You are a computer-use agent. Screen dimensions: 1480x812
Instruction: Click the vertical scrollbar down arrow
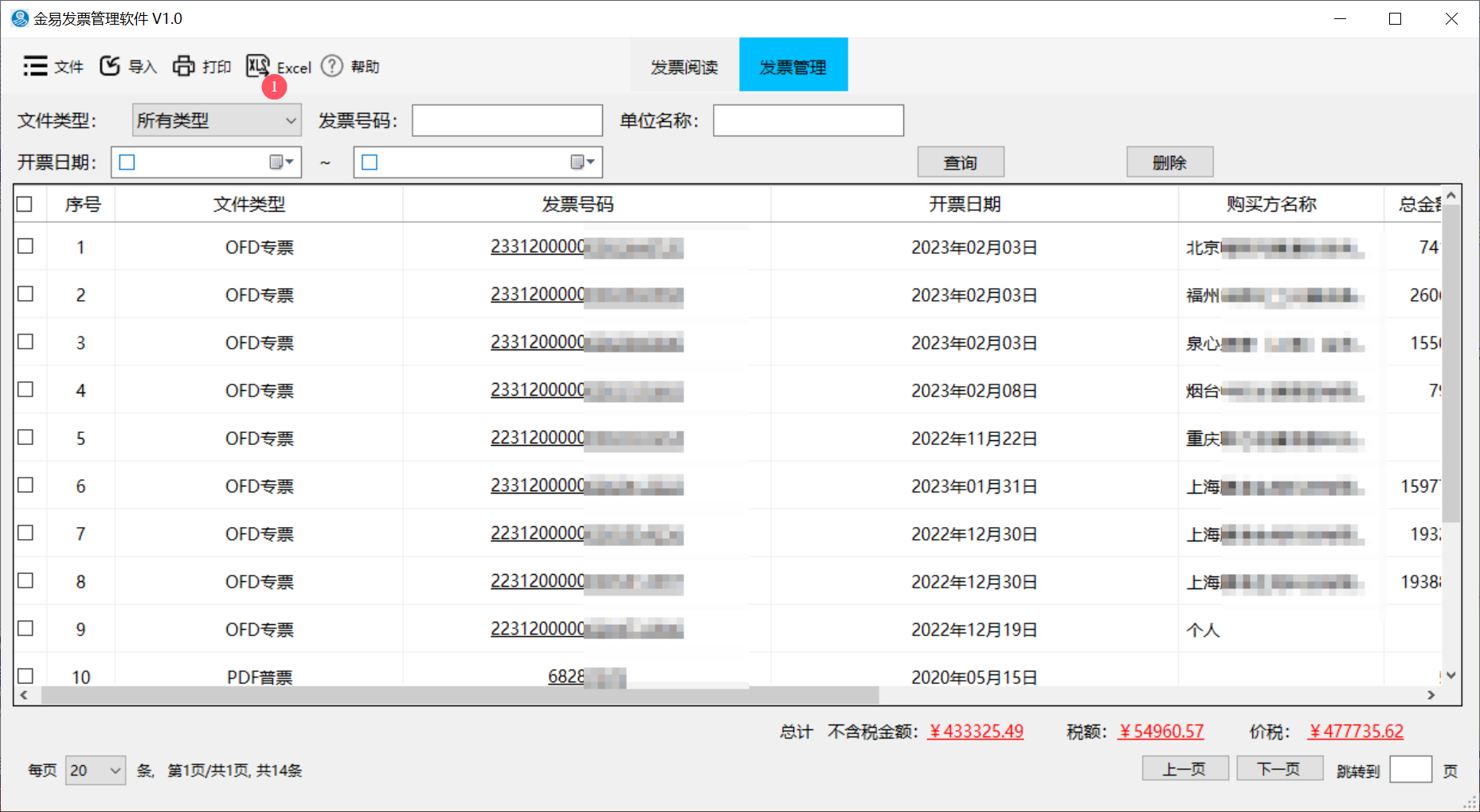(1451, 675)
